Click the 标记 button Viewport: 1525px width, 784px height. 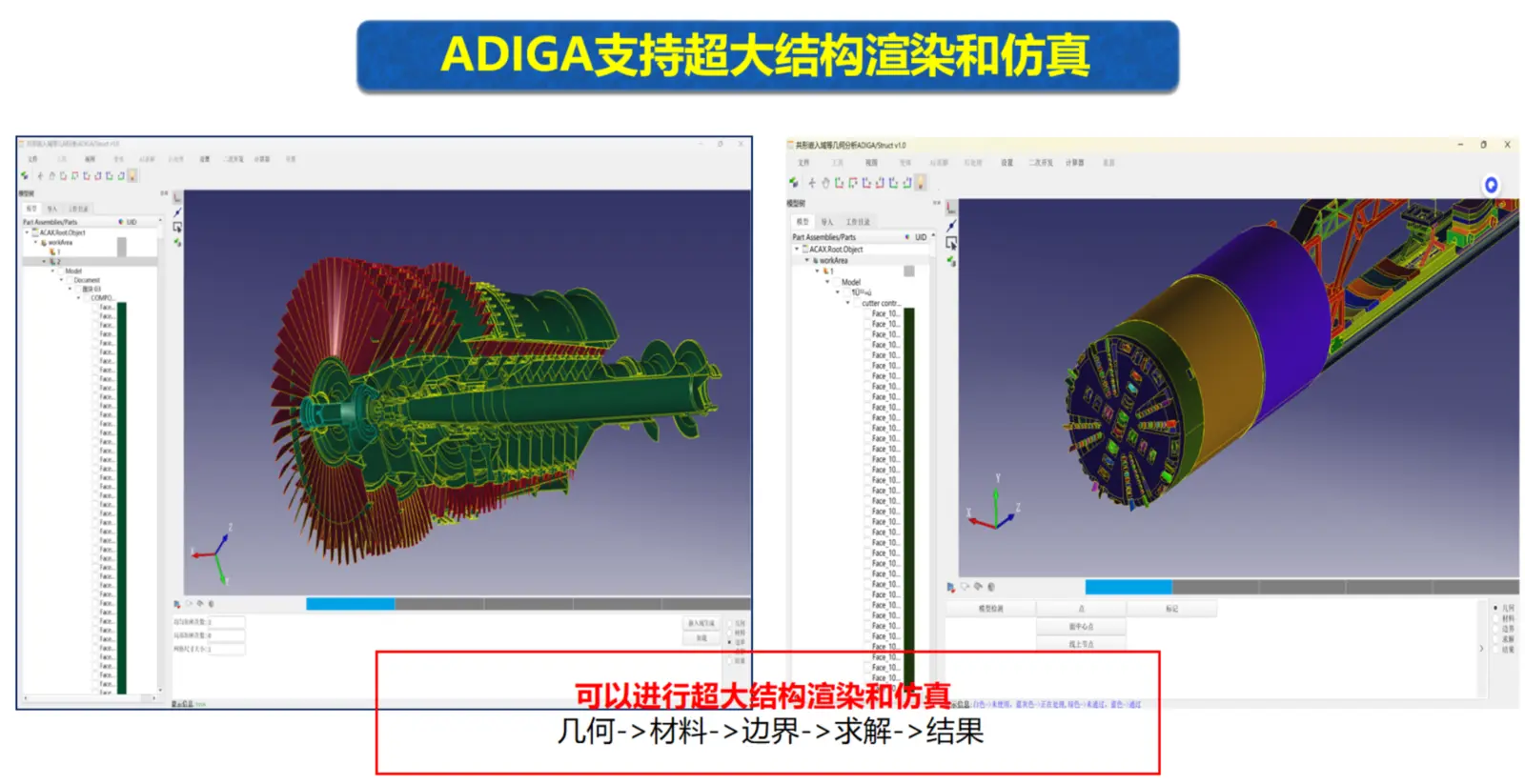click(1172, 609)
